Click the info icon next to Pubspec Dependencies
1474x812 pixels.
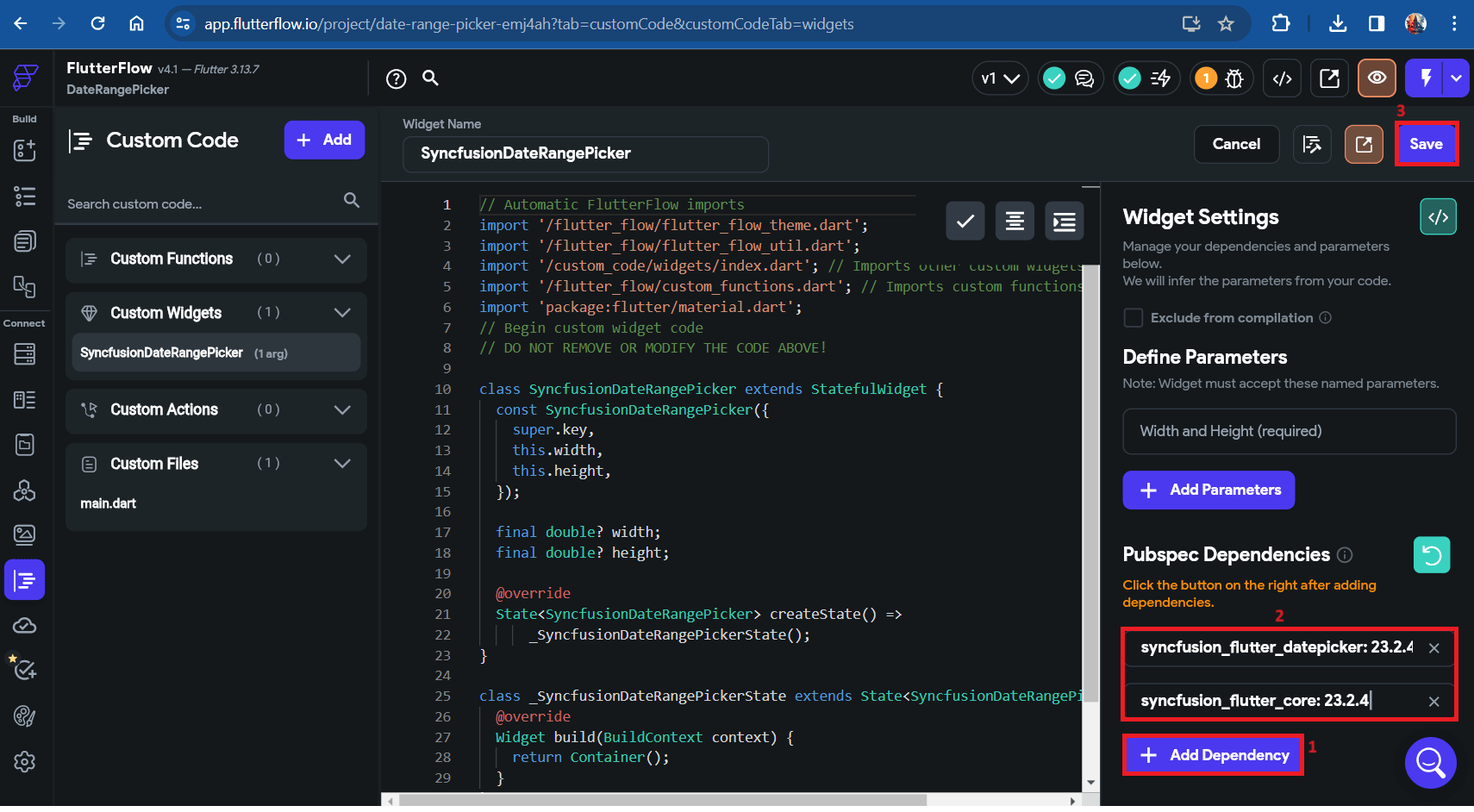tap(1345, 555)
